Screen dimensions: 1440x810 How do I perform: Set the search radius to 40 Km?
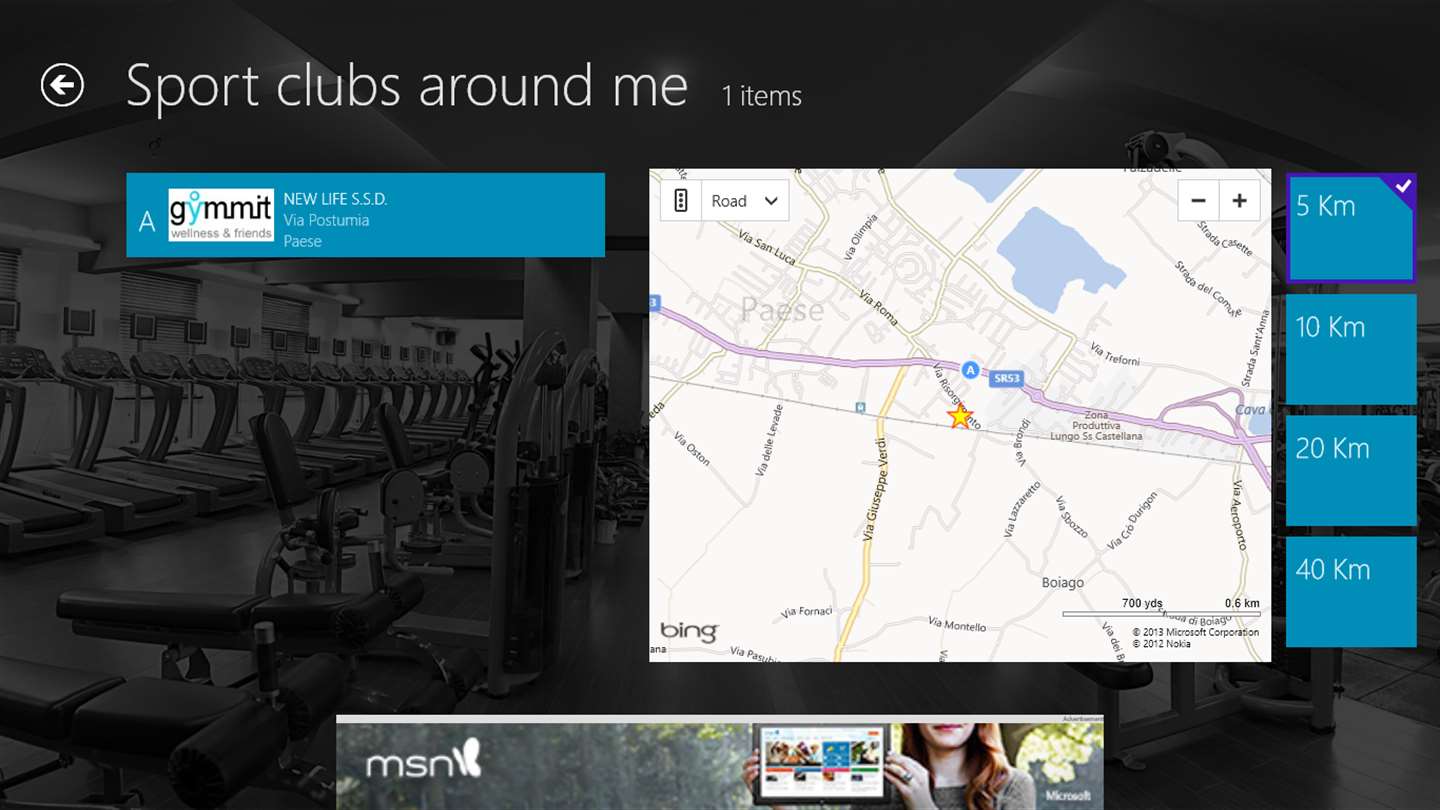(1351, 591)
